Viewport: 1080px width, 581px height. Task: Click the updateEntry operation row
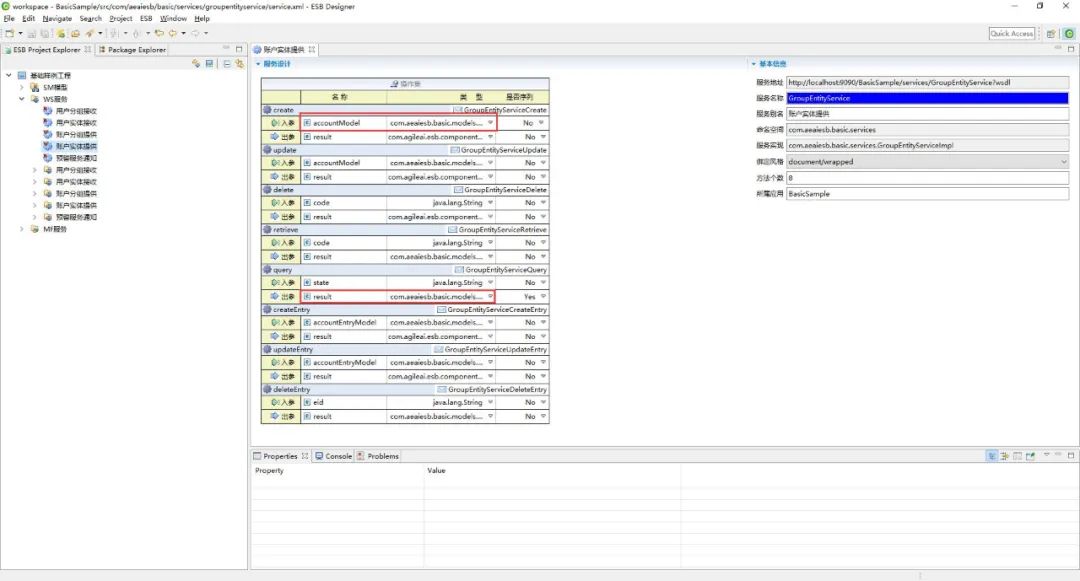(405, 350)
